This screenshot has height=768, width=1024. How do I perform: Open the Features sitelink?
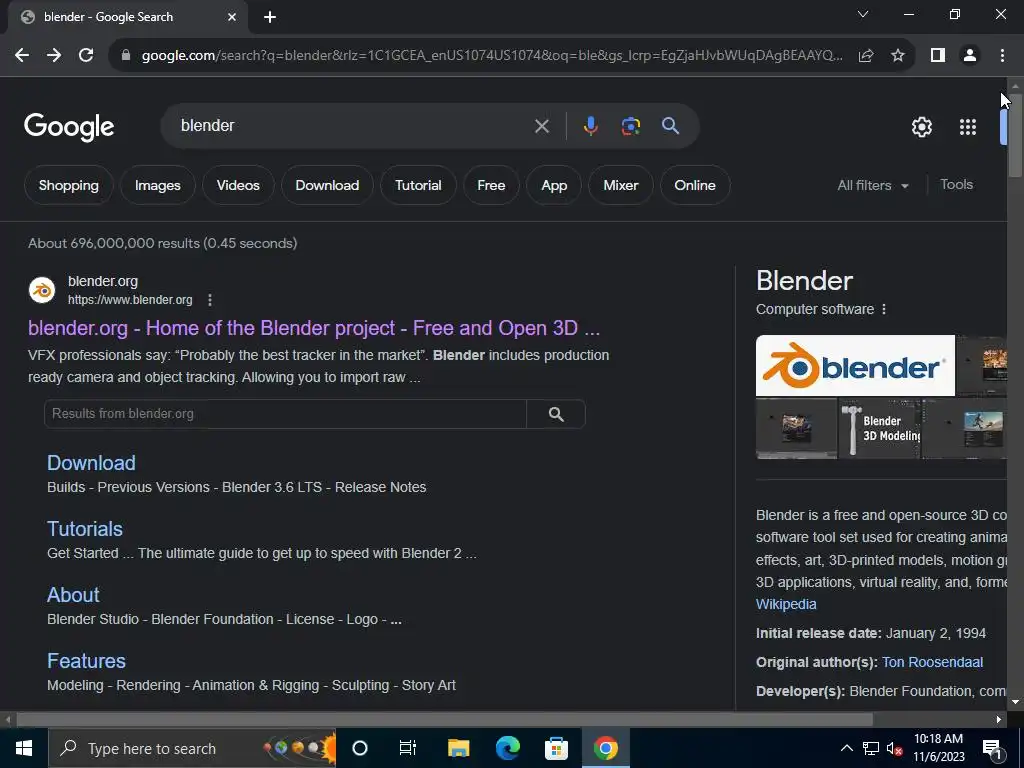click(86, 661)
